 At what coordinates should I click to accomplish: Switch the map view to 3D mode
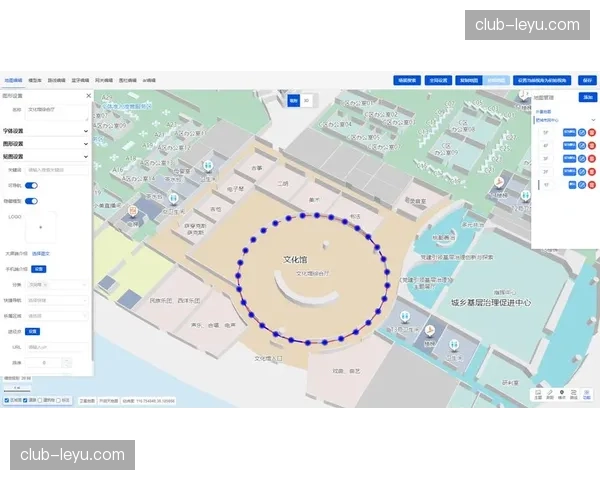(x=306, y=101)
